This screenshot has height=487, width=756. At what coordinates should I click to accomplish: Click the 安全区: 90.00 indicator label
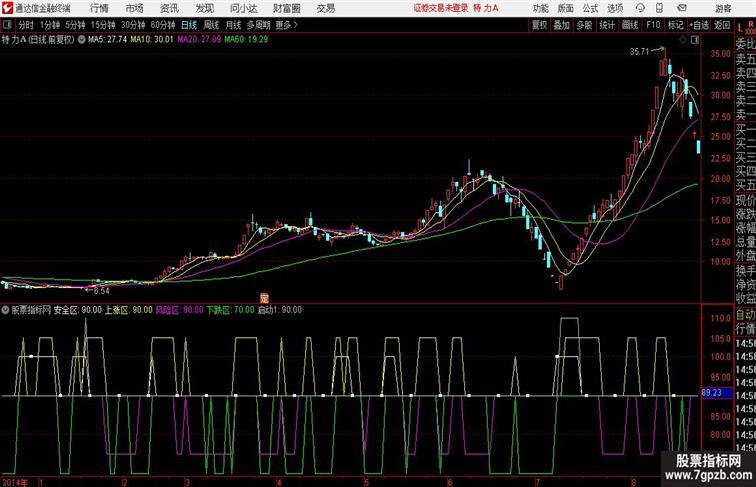(78, 310)
